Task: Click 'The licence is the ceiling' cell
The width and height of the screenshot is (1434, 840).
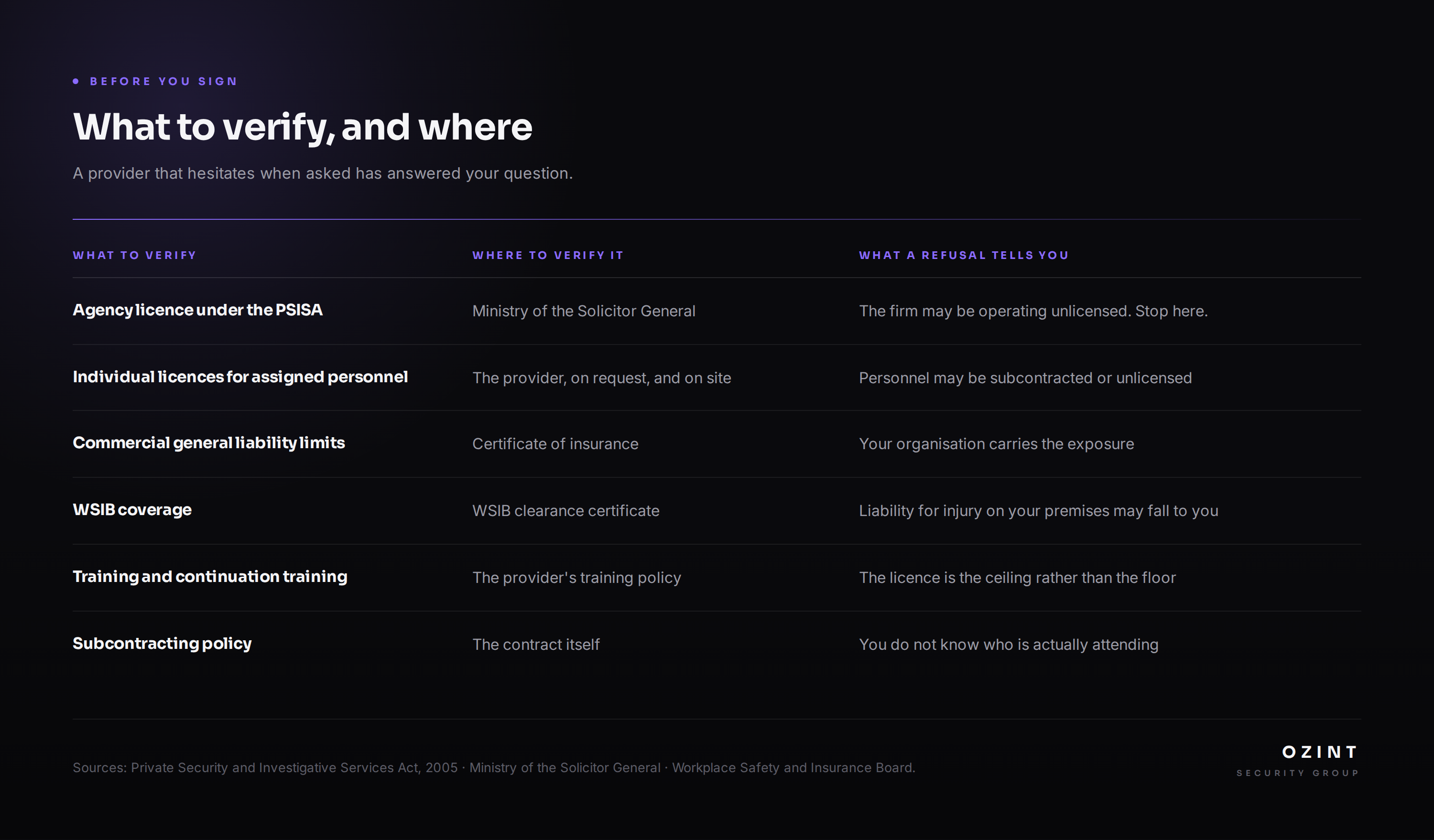Action: tap(1017, 578)
